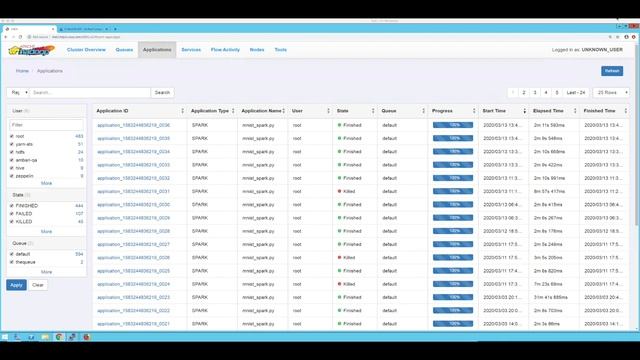Sort by Application Name column arrows
640x360 pixels.
pyautogui.click(x=284, y=111)
